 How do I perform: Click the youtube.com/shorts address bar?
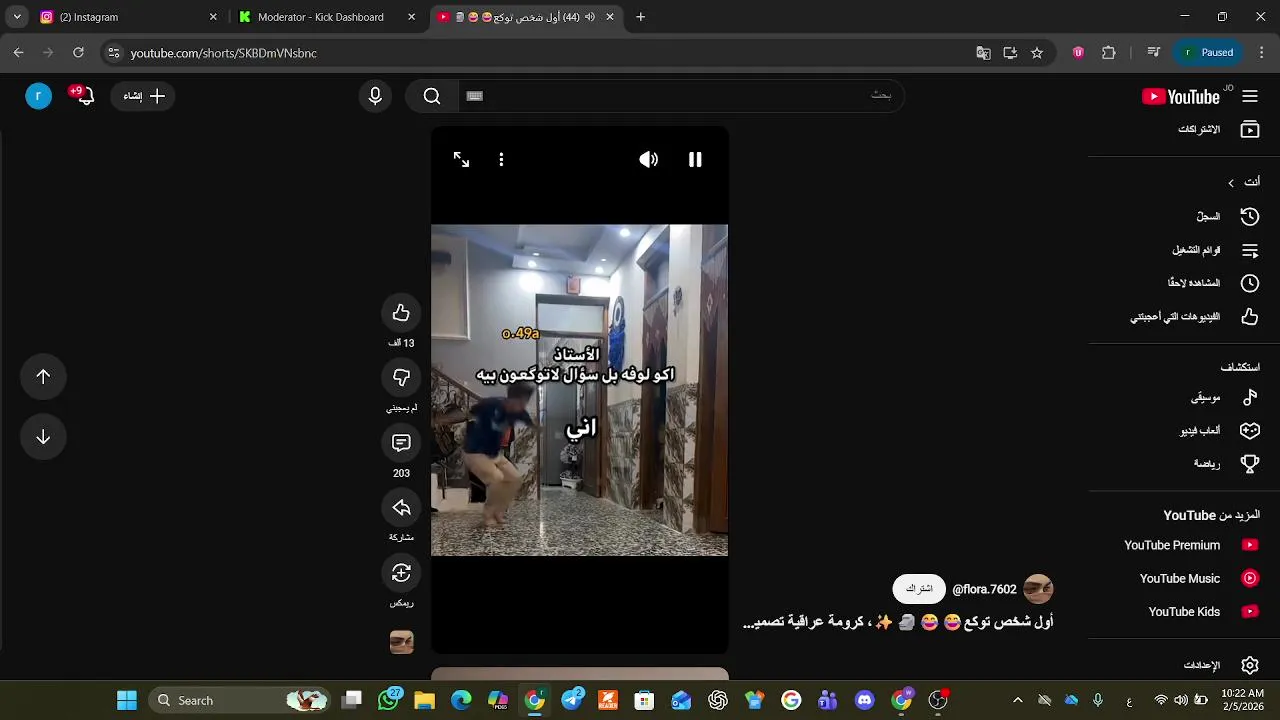[540, 53]
